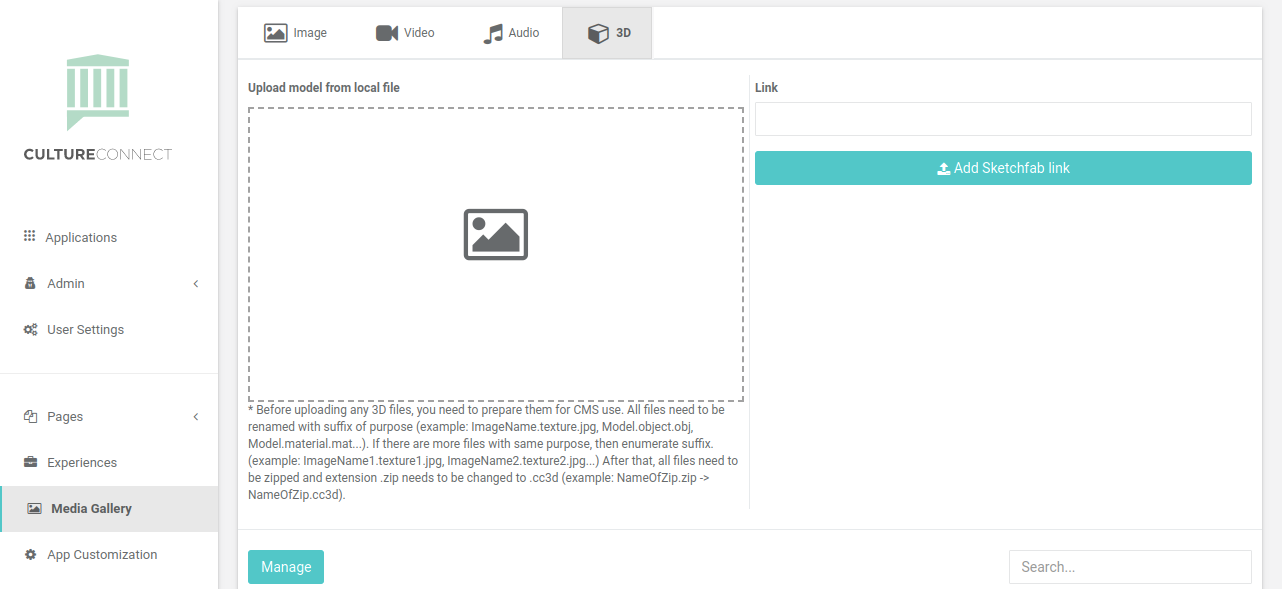Screen dimensions: 1282x589
Task: Click the Pages copy icon
Action: pyautogui.click(x=30, y=416)
